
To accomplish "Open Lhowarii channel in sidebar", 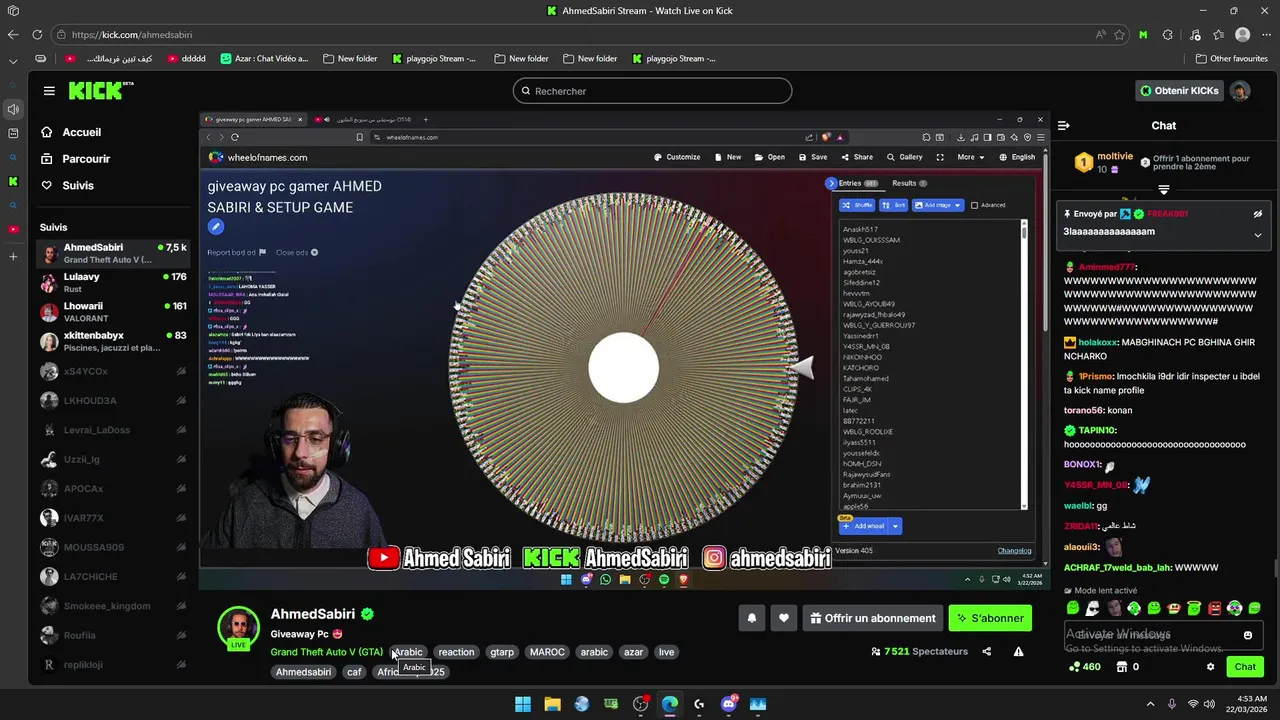I will (x=113, y=312).
